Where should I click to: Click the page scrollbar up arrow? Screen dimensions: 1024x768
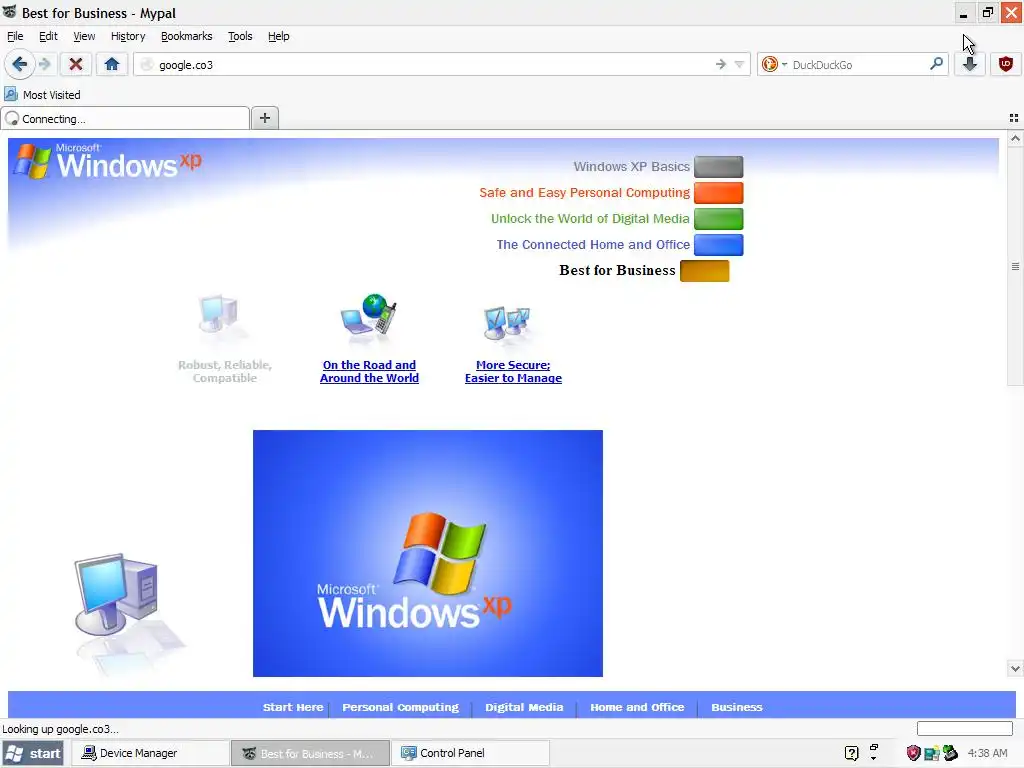[1015, 138]
